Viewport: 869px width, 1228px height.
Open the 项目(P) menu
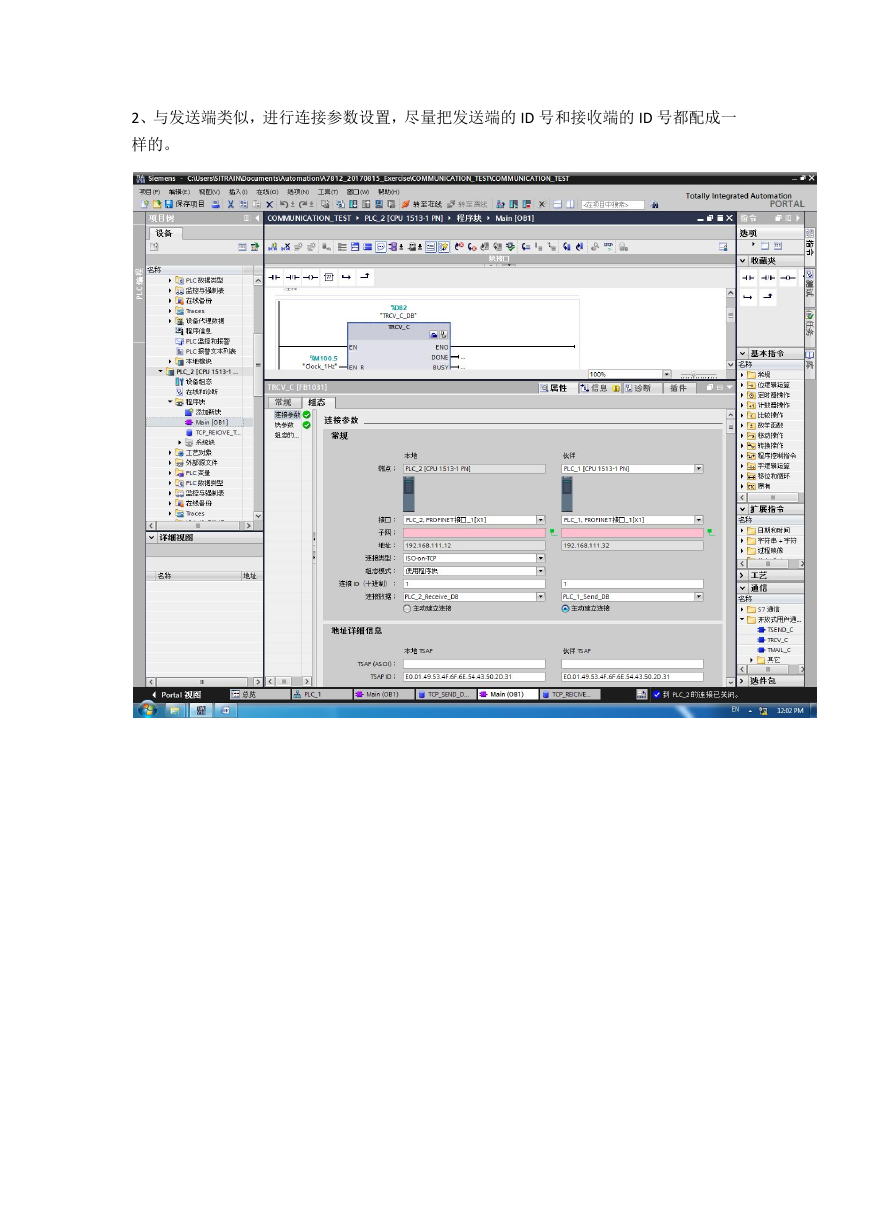[149, 191]
